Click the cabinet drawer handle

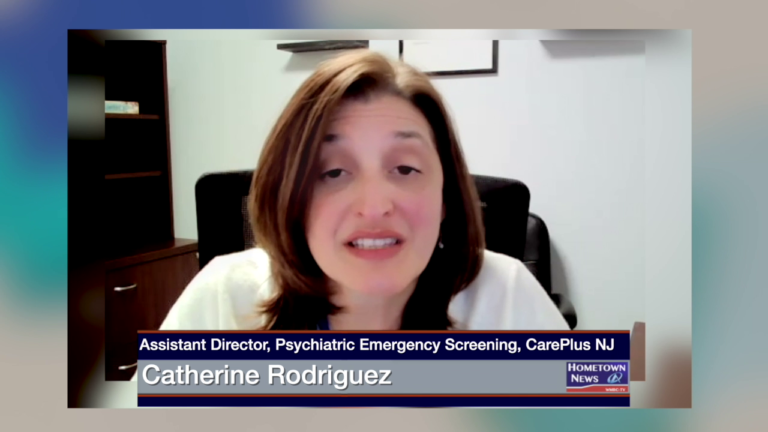124,288
